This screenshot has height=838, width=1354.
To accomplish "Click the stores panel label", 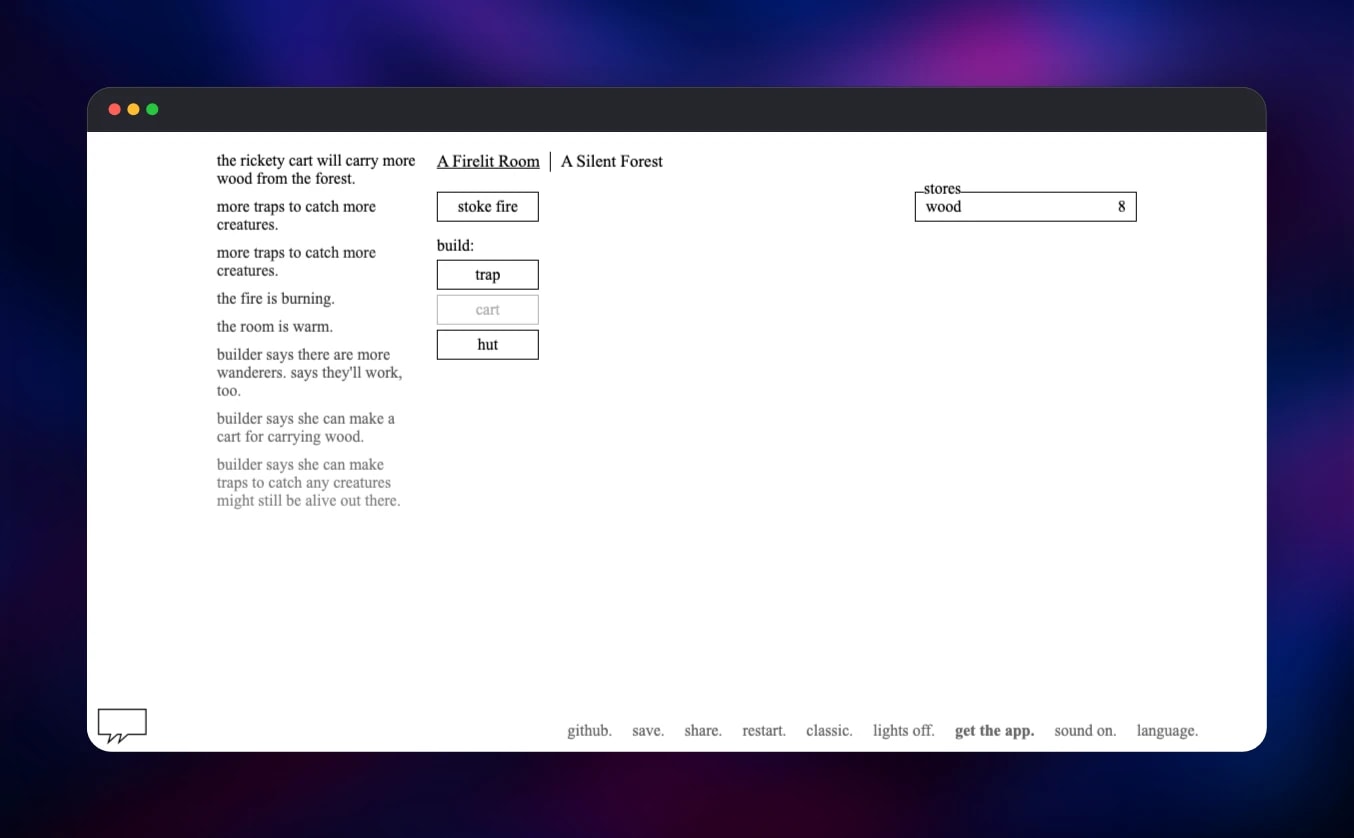I will tap(942, 189).
